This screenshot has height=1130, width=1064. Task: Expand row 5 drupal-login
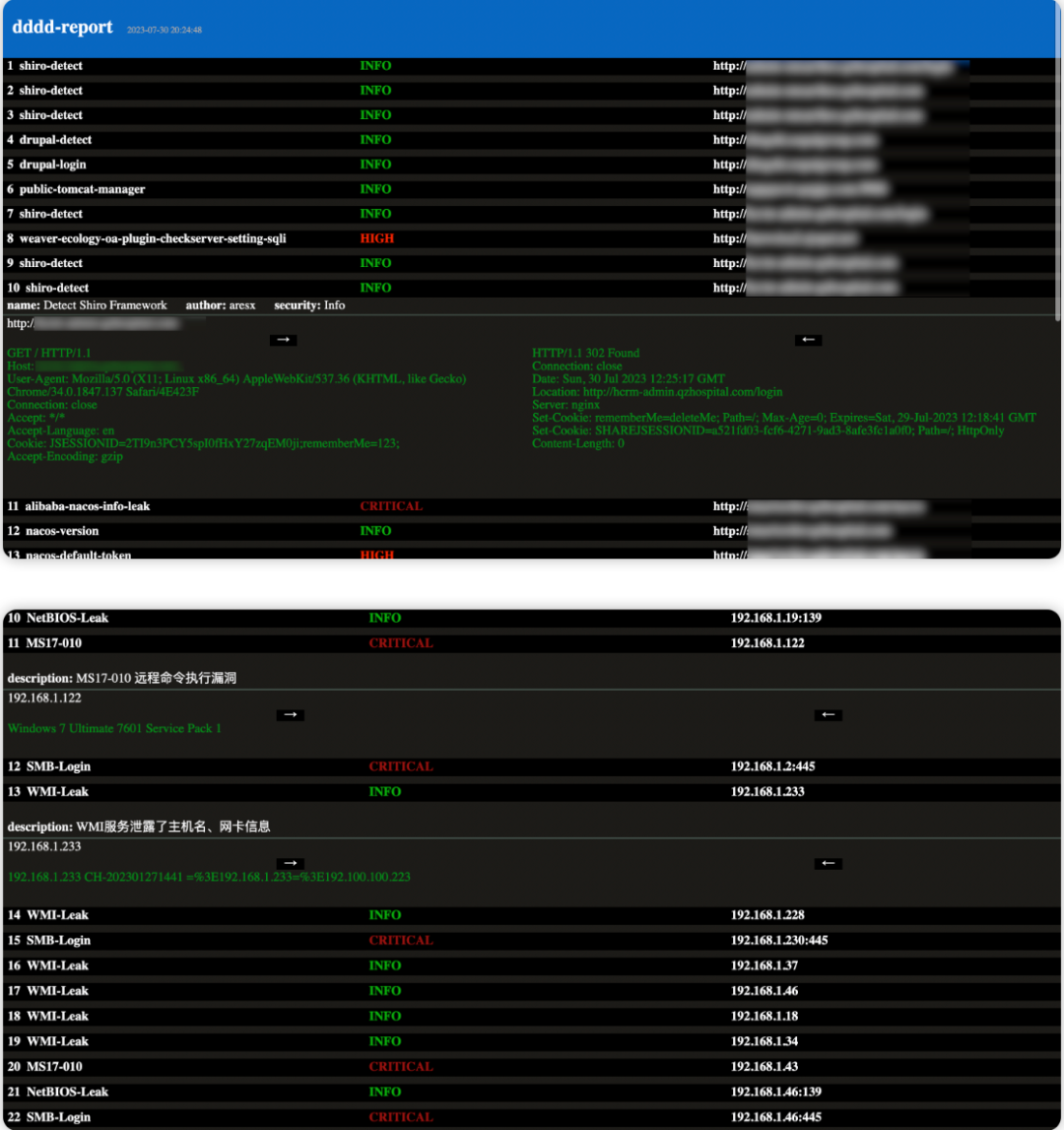coord(530,165)
